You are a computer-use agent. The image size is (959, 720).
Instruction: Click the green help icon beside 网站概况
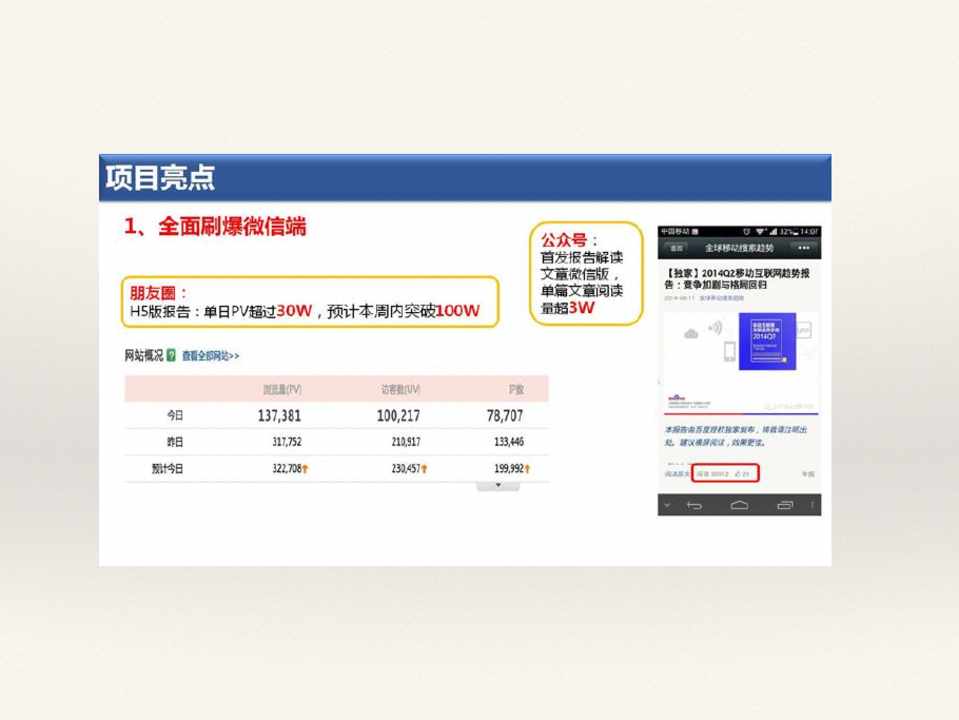171,355
